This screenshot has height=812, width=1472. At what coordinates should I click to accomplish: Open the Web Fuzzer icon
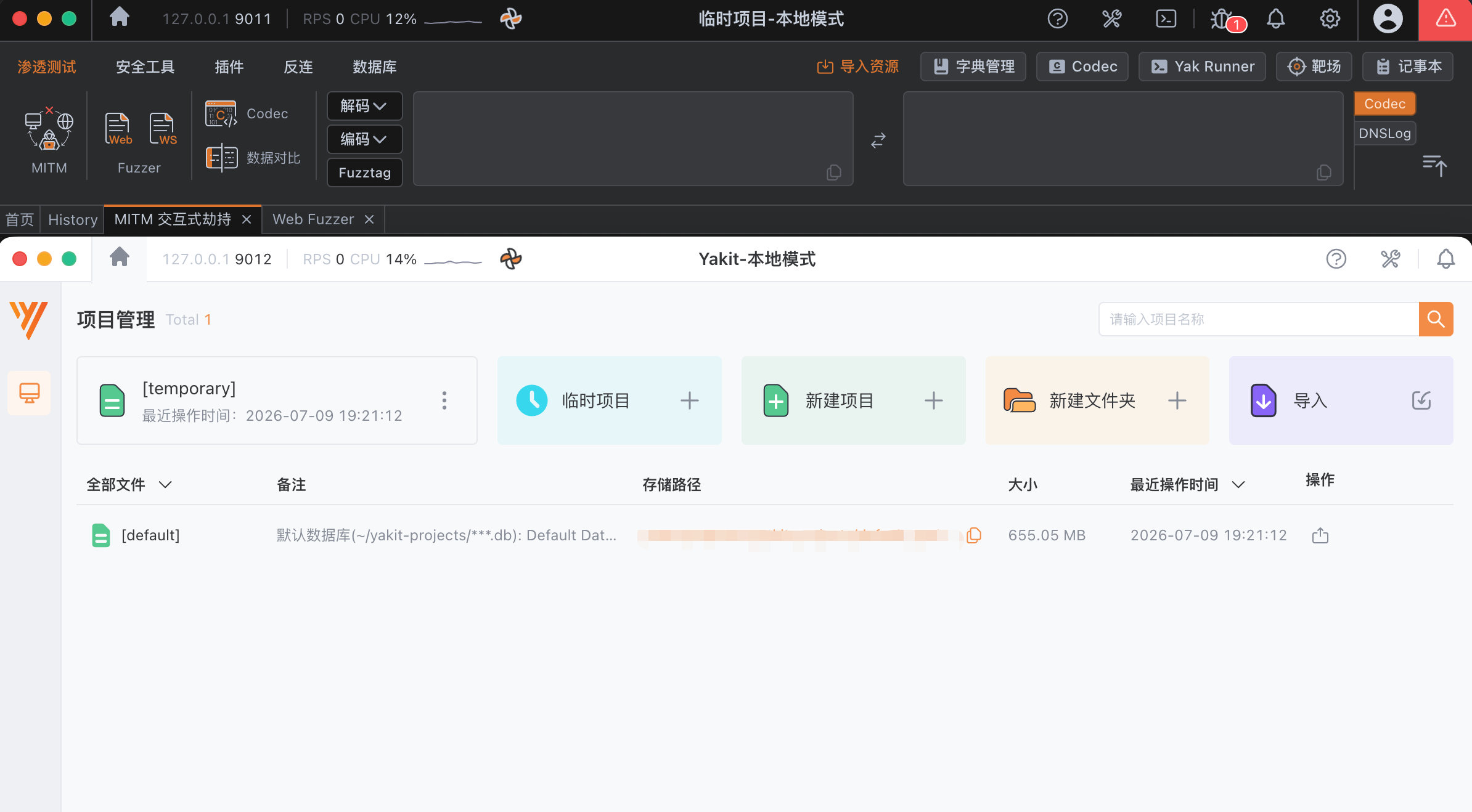click(118, 129)
